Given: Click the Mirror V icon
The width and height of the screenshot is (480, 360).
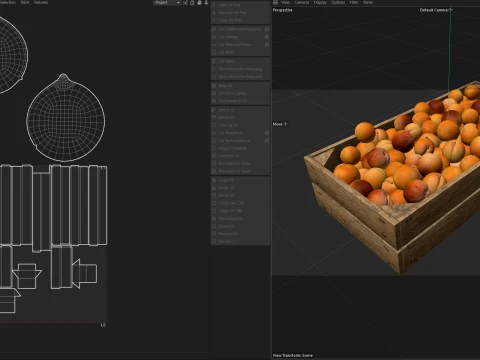Looking at the screenshot, I should tap(214, 118).
